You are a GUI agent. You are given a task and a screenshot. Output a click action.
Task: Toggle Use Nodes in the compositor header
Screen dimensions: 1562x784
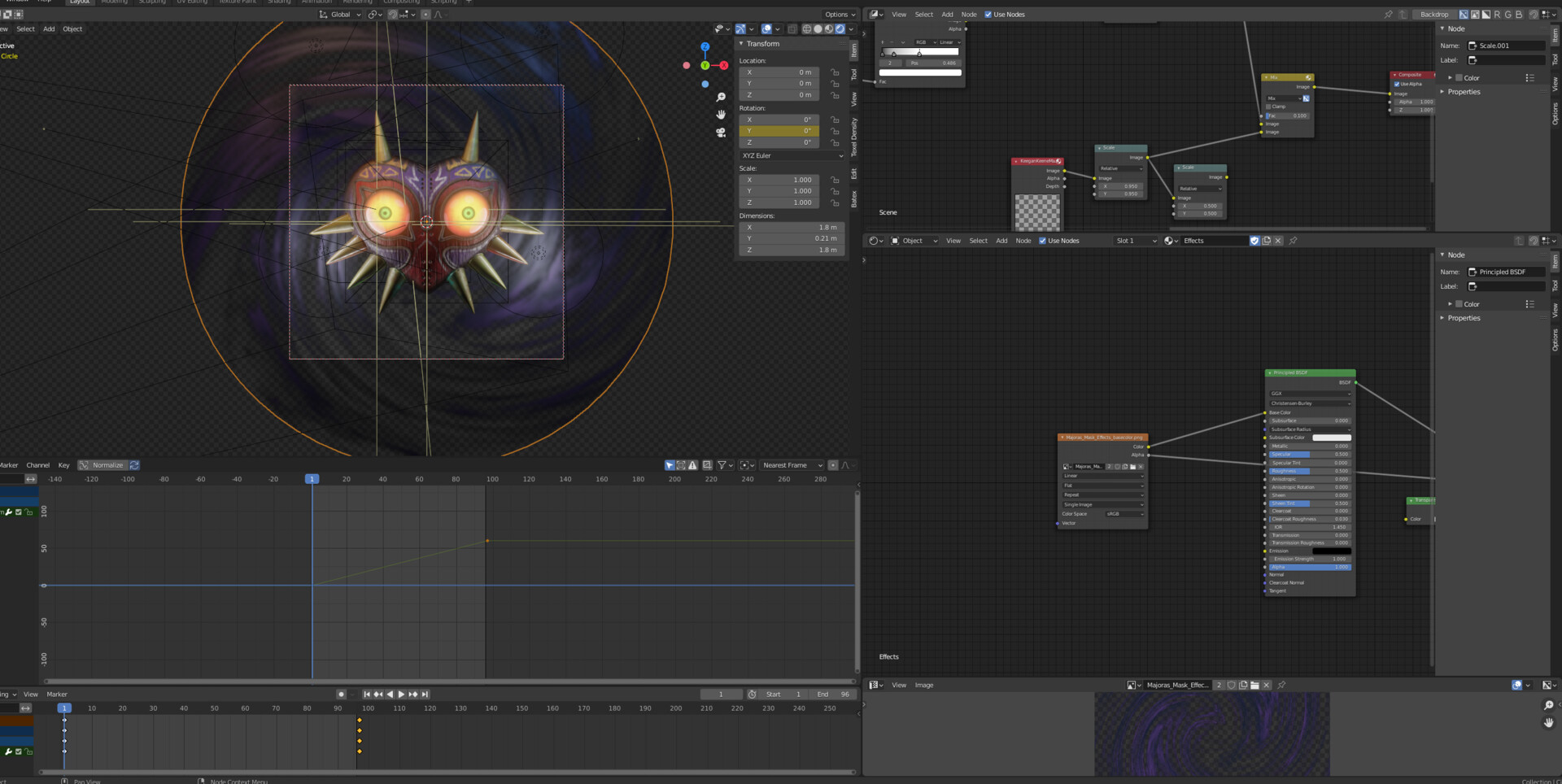tap(990, 14)
